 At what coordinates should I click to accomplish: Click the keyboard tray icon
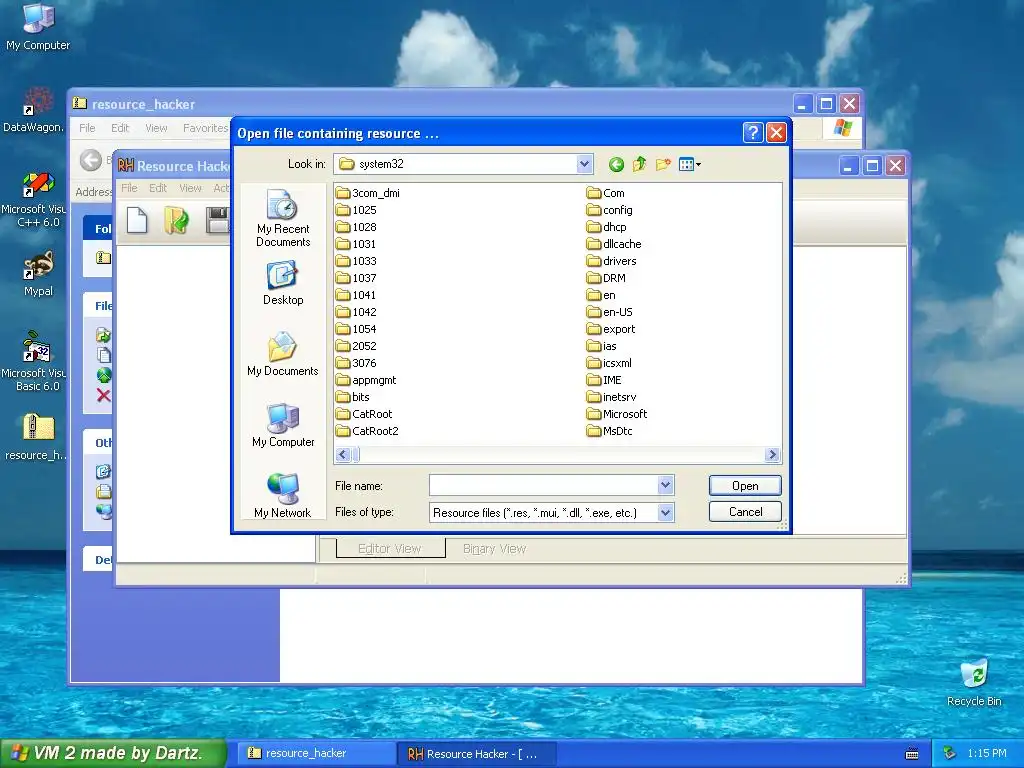tap(912, 754)
